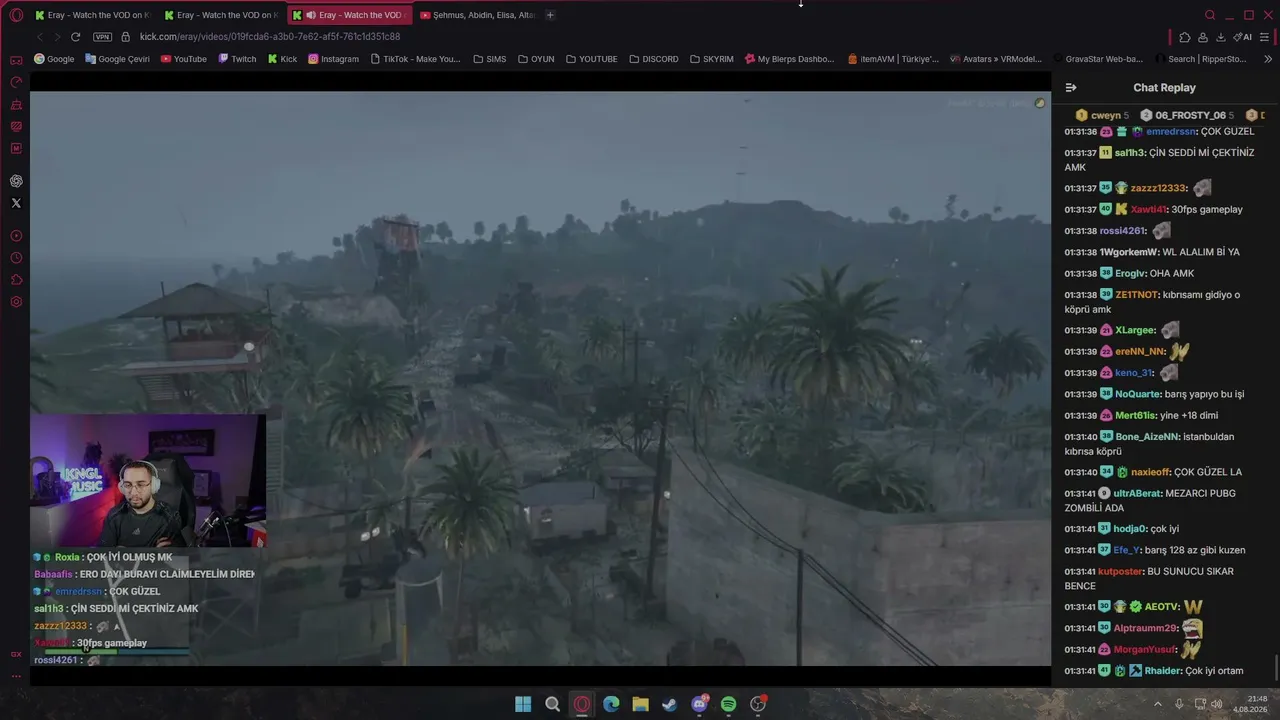This screenshot has width=1280, height=720.
Task: Expand the SKYRIM bookmark folder
Action: coord(711,59)
